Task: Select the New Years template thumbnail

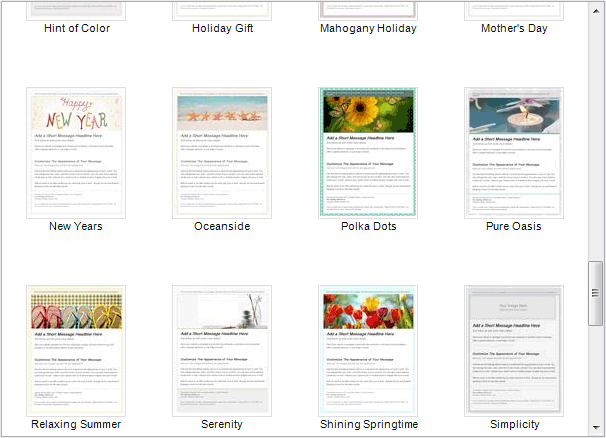Action: (76, 152)
